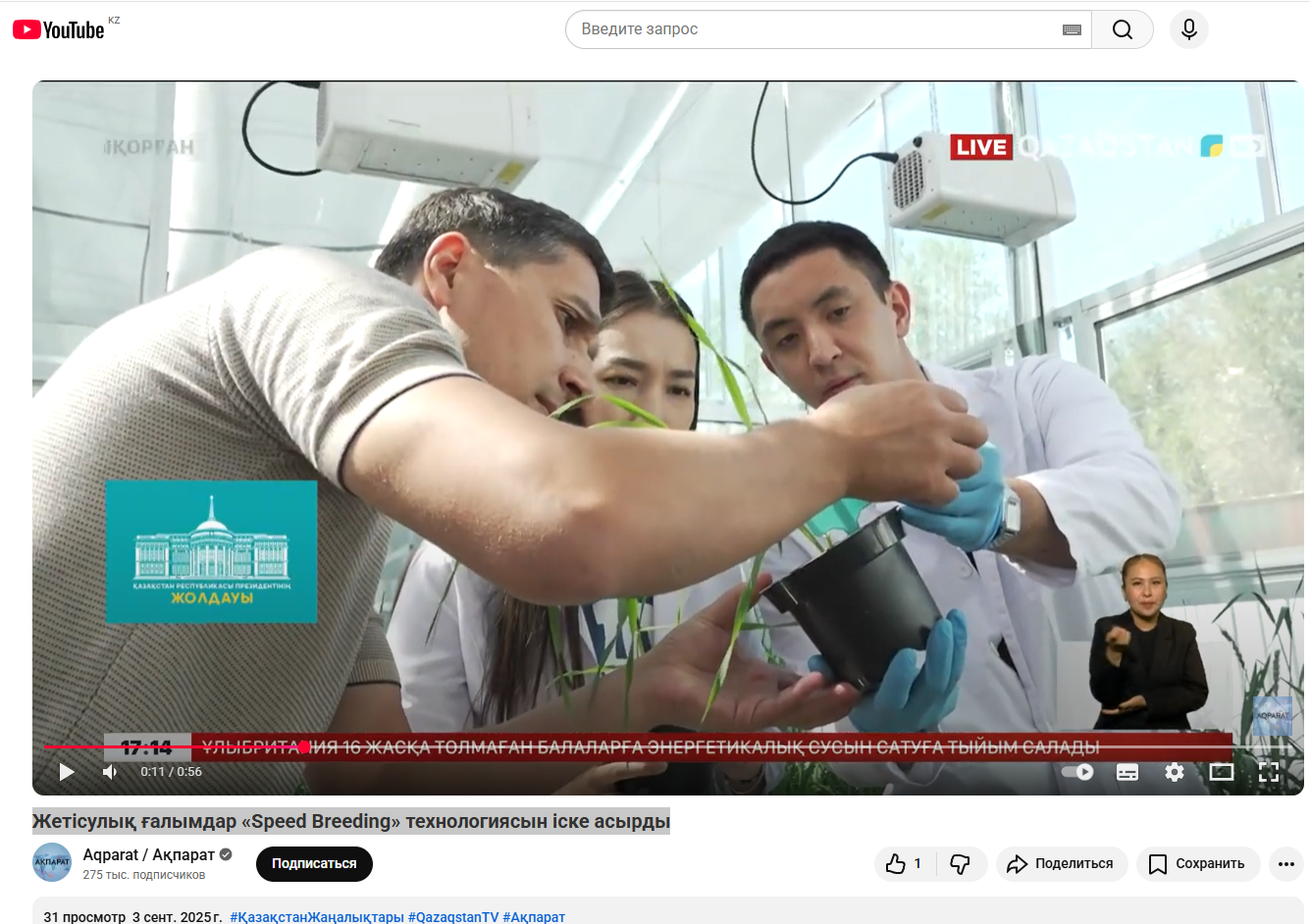Image resolution: width=1310 pixels, height=924 pixels.
Task: Play the video
Action: pyautogui.click(x=67, y=772)
